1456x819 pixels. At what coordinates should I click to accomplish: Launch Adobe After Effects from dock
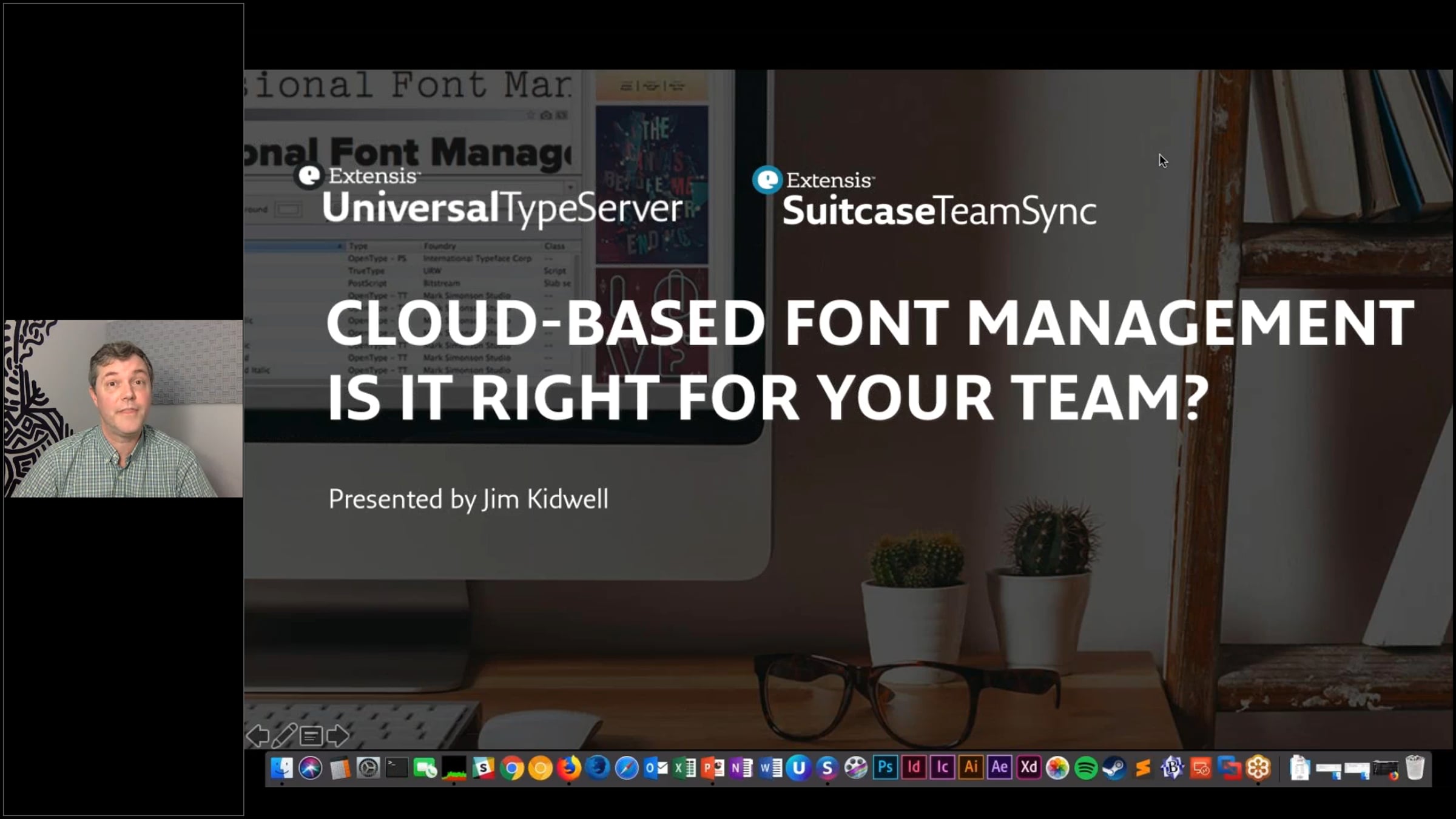(1000, 768)
